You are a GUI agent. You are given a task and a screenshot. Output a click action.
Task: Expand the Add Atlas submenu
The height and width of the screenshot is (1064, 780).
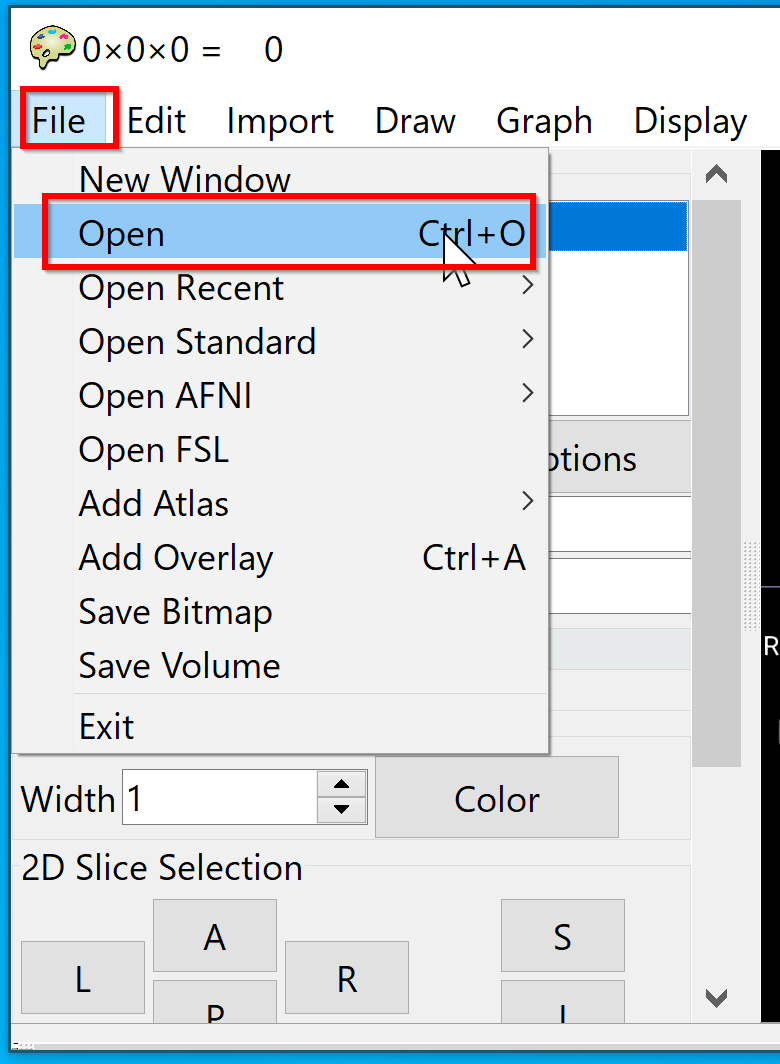[x=280, y=504]
